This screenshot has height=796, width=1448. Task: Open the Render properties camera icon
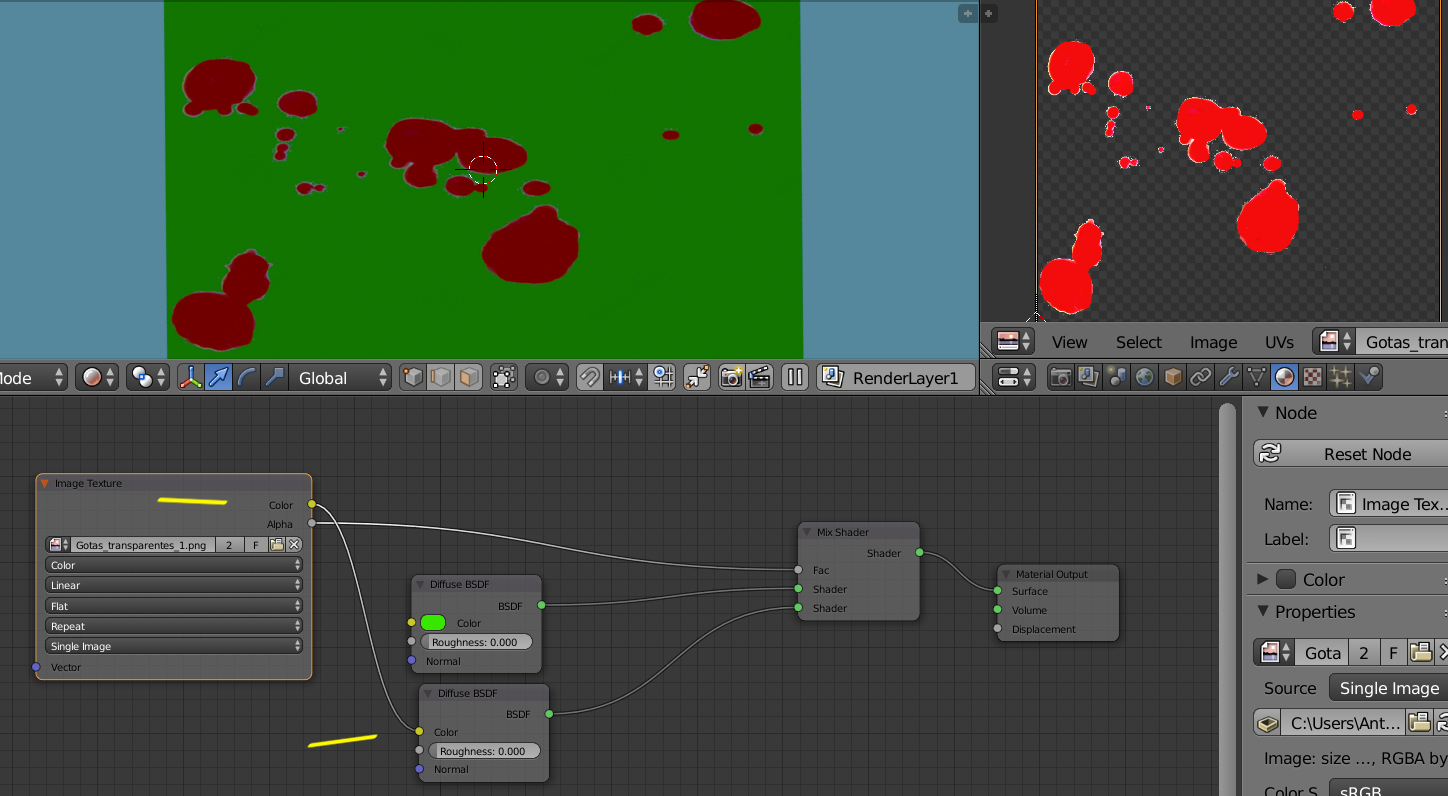pos(1061,377)
